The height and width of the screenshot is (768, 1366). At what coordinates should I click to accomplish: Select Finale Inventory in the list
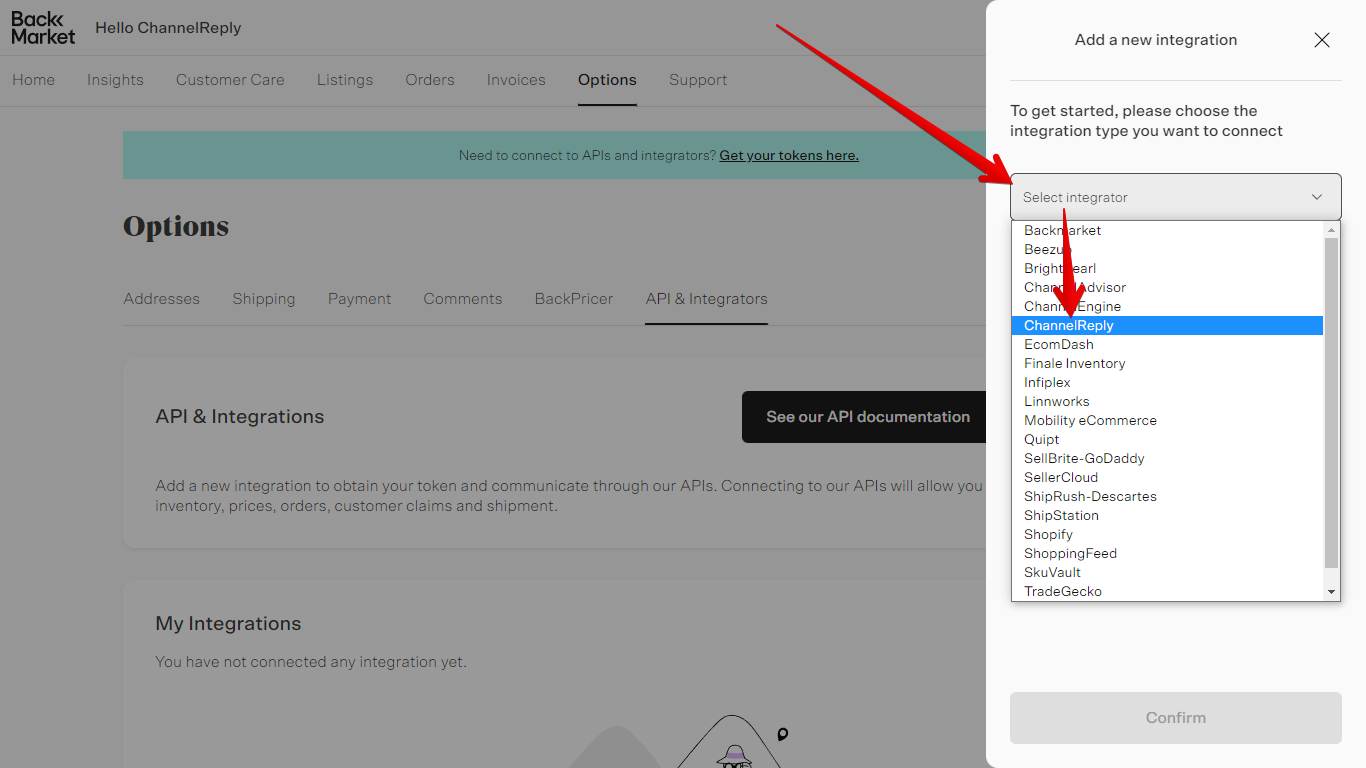point(1167,363)
